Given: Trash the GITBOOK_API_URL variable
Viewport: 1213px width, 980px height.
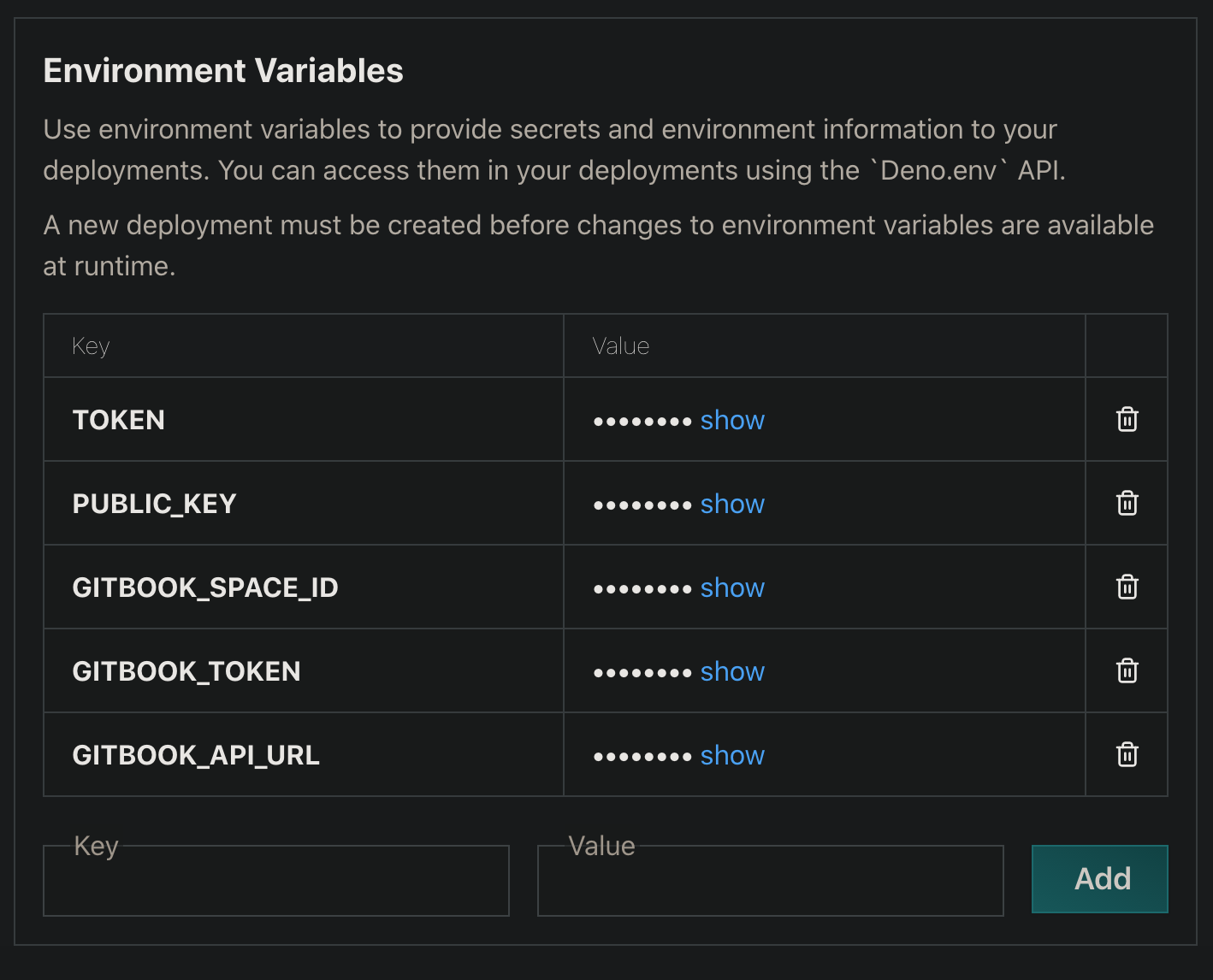Looking at the screenshot, I should [1127, 755].
